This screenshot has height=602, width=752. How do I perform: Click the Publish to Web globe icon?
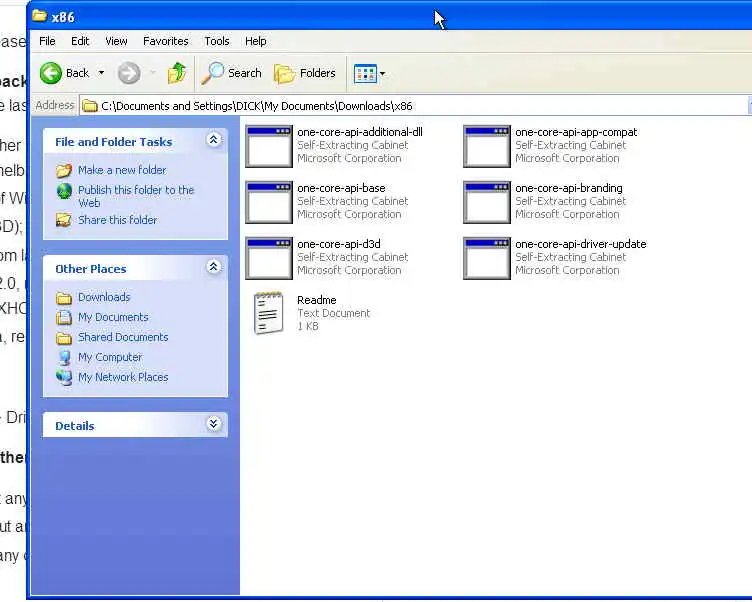coord(64,191)
